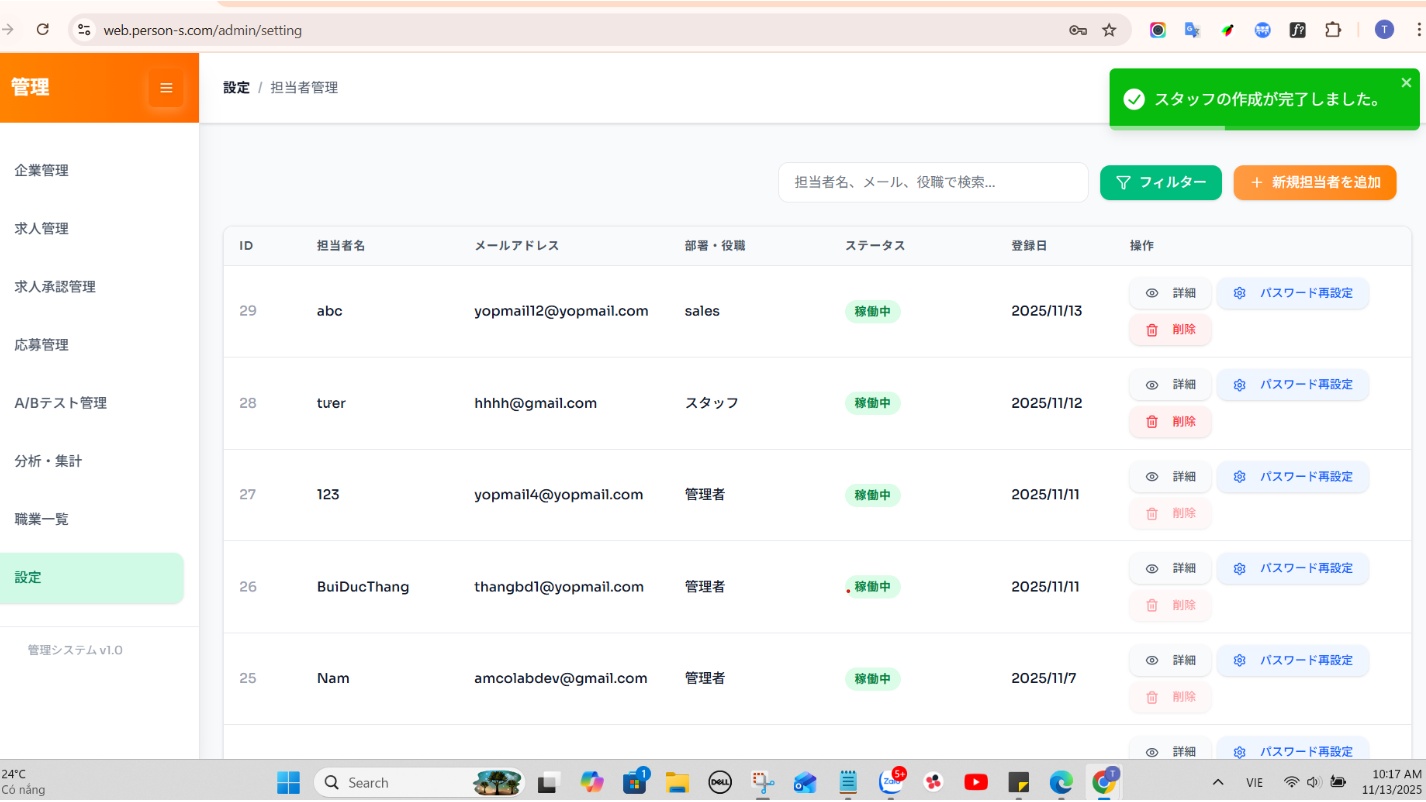The width and height of the screenshot is (1426, 802).
Task: Navigate to 分析・集計 section
Action: pyautogui.click(x=48, y=461)
